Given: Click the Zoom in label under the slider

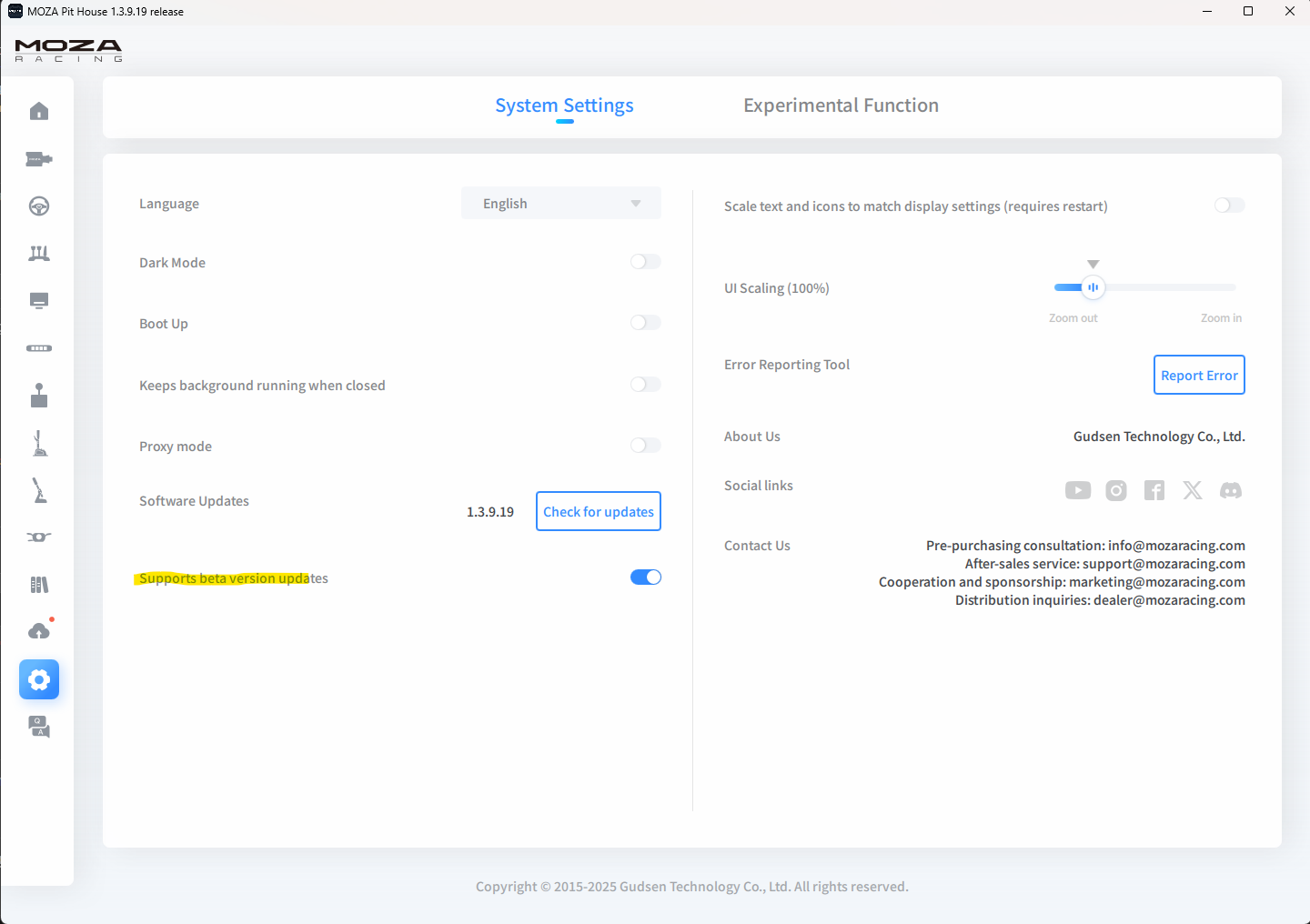Looking at the screenshot, I should (x=1221, y=318).
